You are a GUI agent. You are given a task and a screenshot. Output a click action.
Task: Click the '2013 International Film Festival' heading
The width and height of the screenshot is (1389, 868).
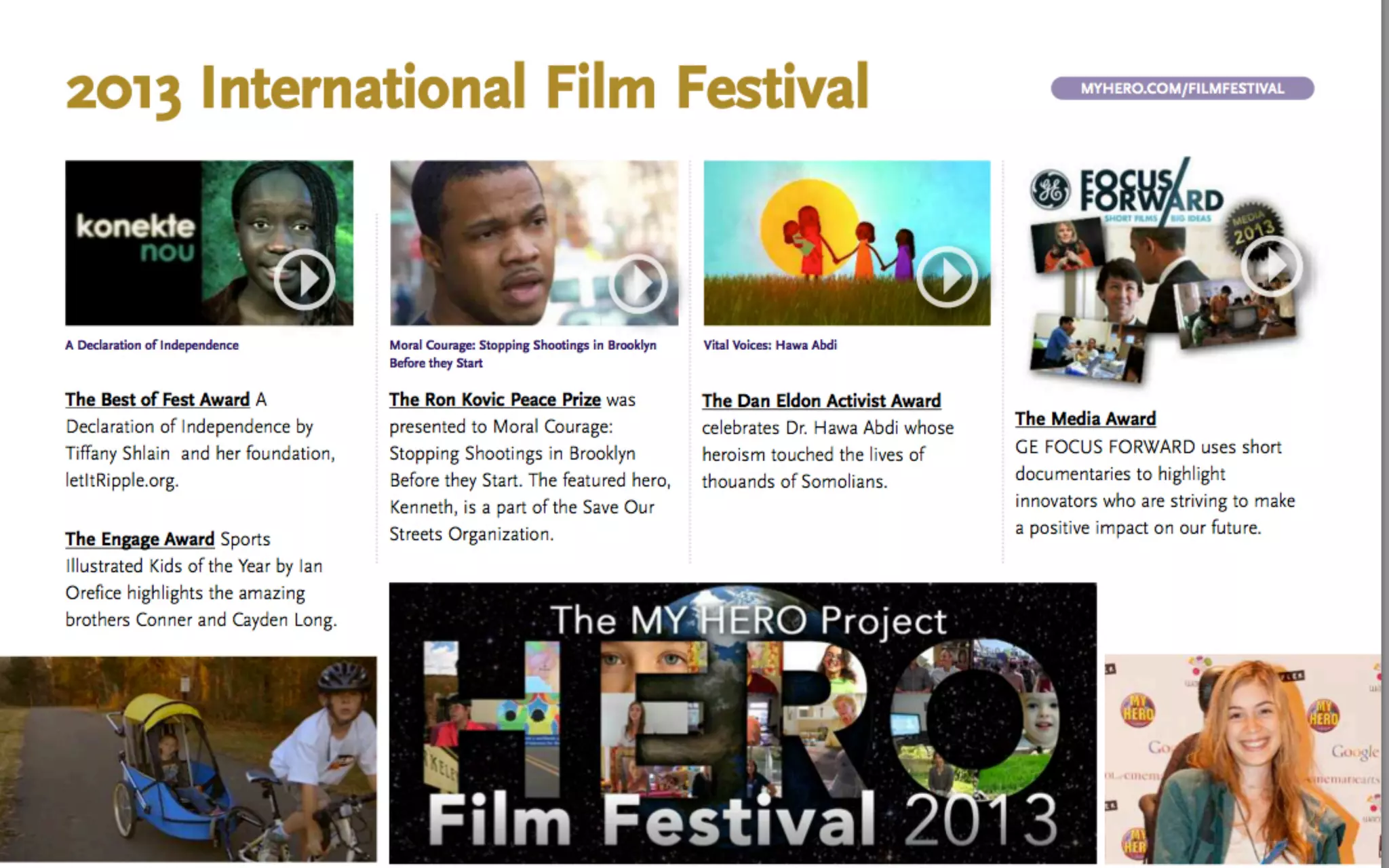[x=467, y=88]
